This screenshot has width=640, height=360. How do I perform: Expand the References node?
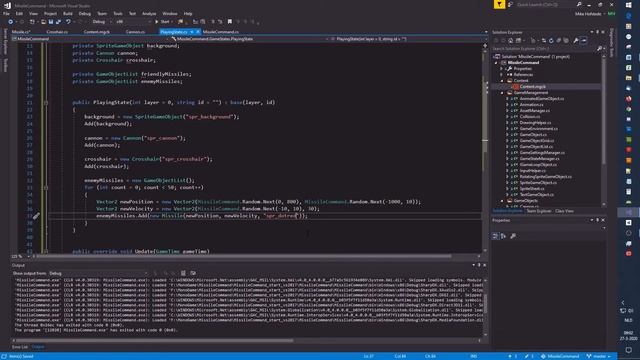[502, 75]
